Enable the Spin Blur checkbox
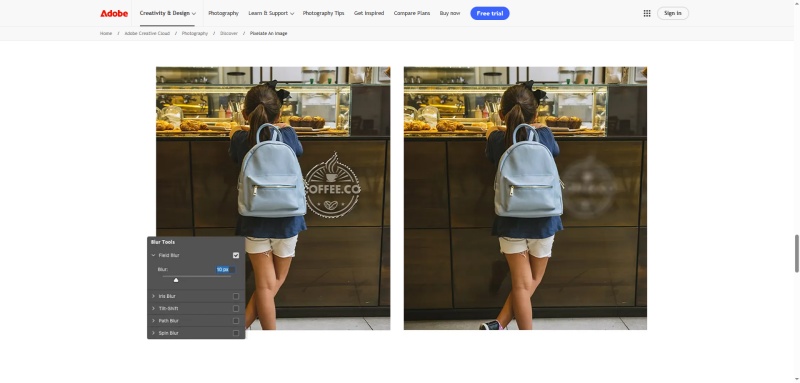Image resolution: width=800 pixels, height=383 pixels. [236, 333]
